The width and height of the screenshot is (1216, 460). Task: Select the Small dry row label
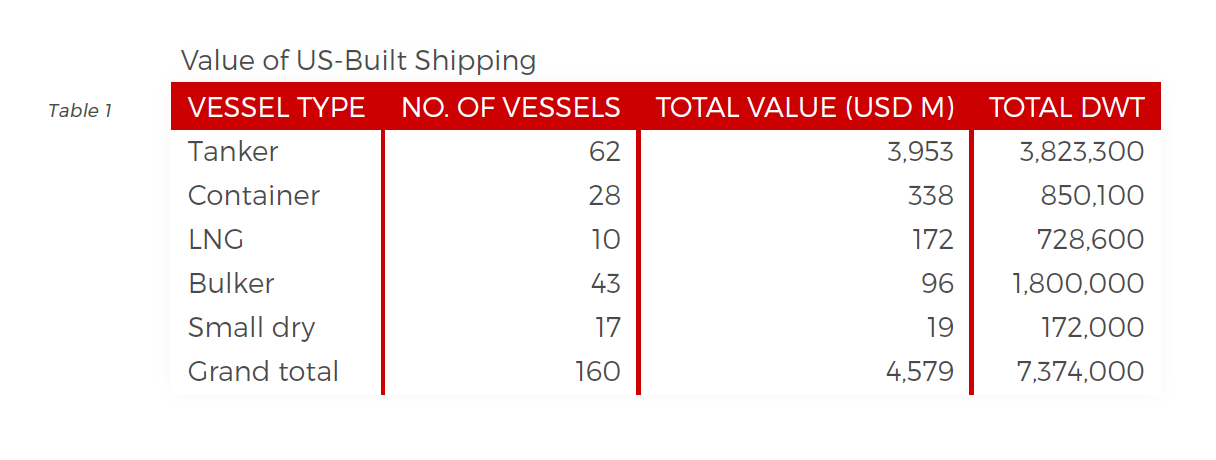point(252,328)
